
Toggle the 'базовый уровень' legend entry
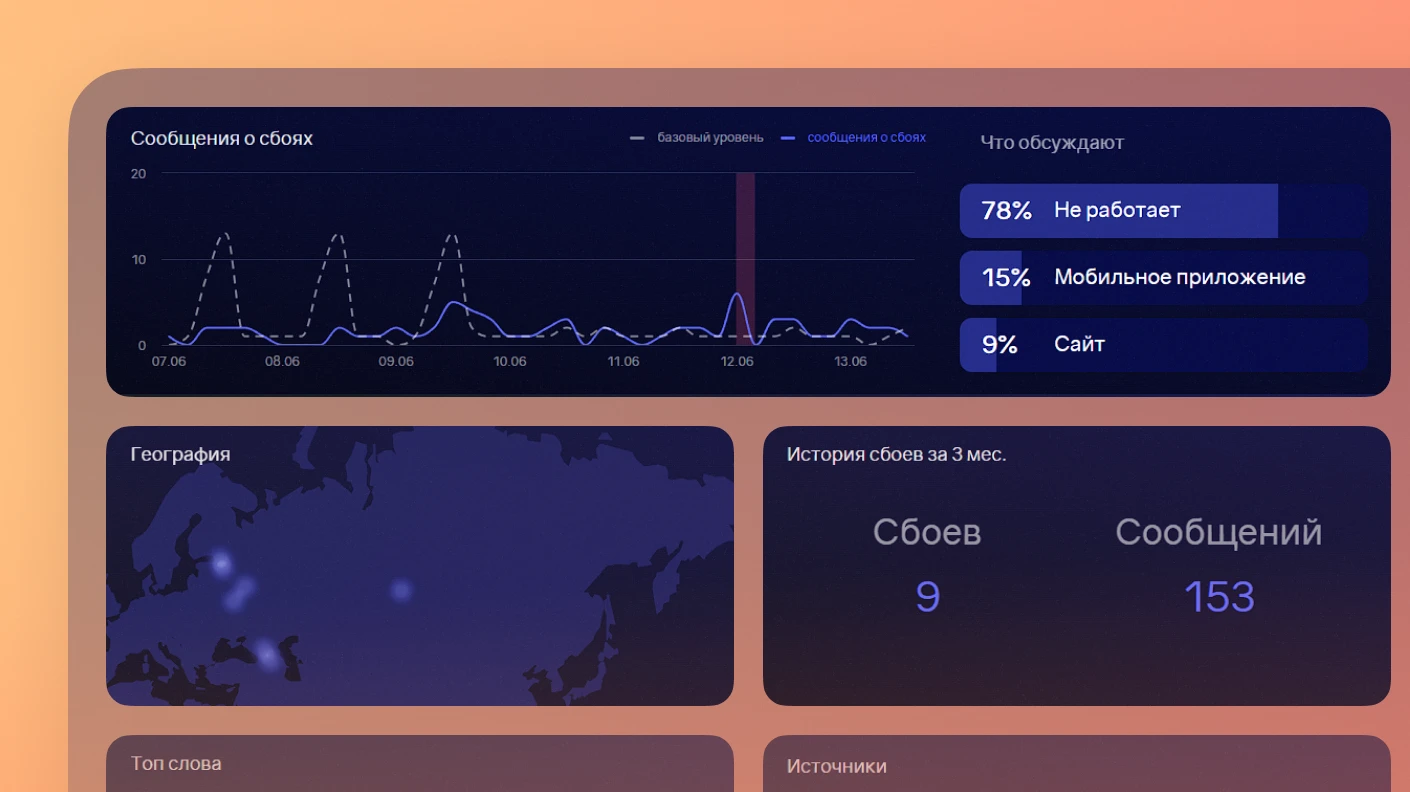pyautogui.click(x=696, y=138)
